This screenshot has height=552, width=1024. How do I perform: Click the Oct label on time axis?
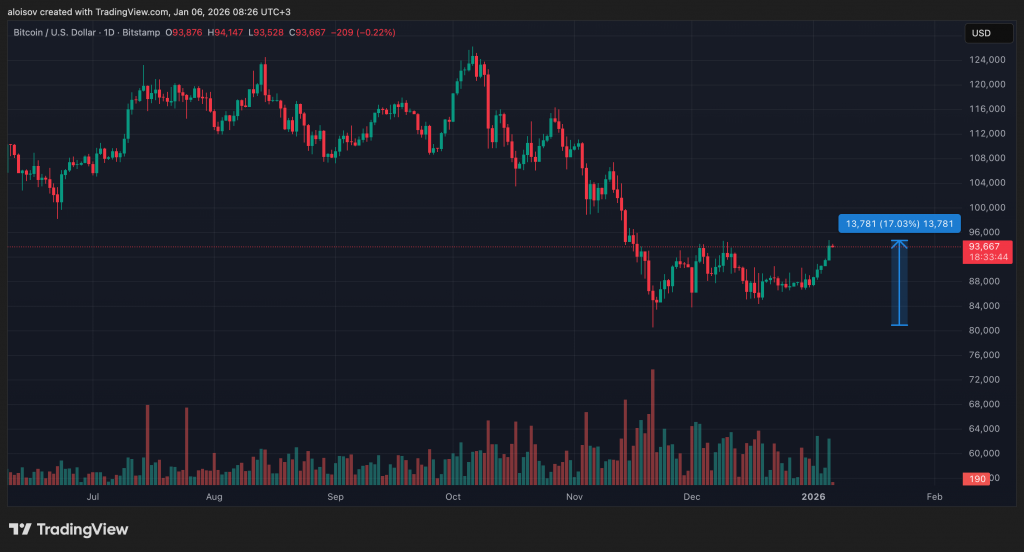pos(453,496)
